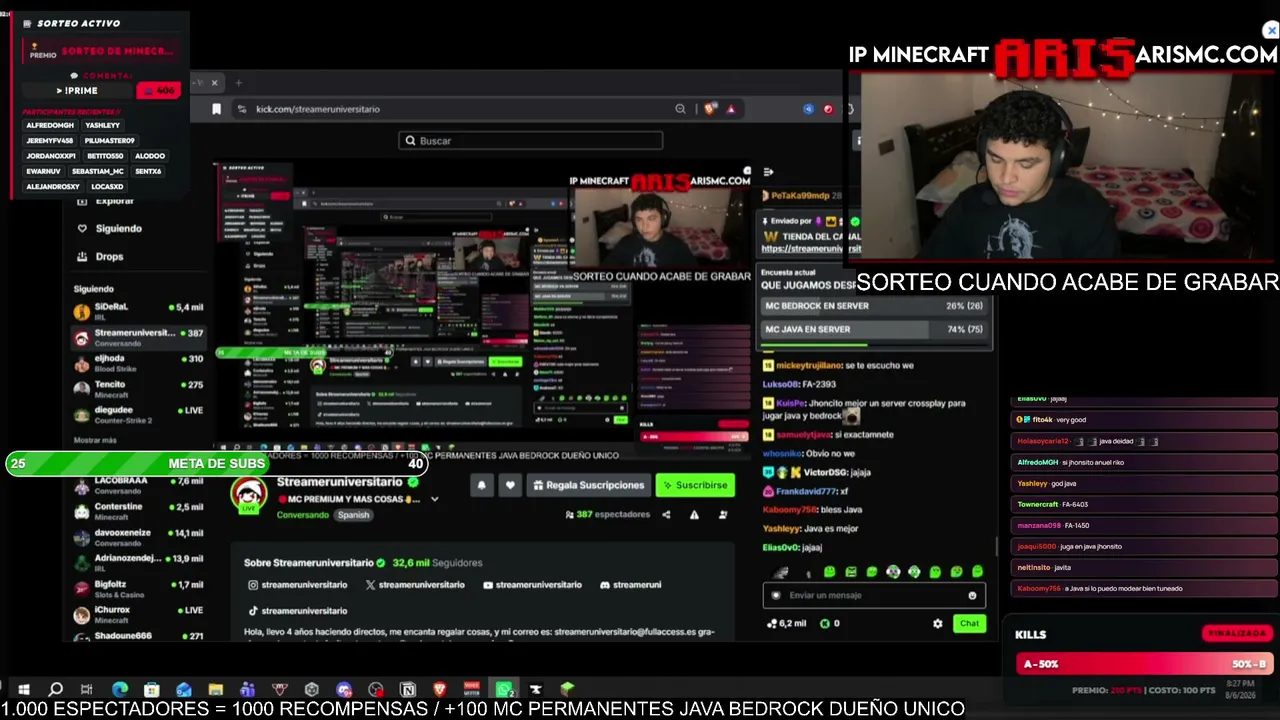Click the Brave Rewards triangle icon
Screen dimensions: 1280x720
(x=731, y=109)
